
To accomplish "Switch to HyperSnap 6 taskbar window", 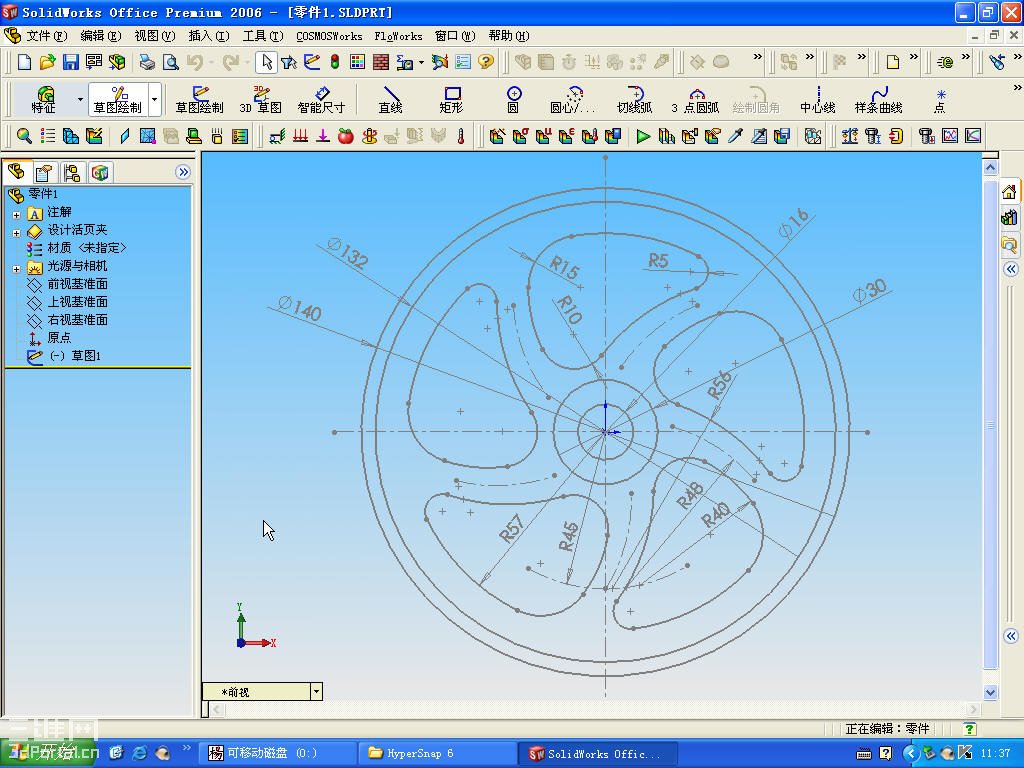I will [438, 754].
